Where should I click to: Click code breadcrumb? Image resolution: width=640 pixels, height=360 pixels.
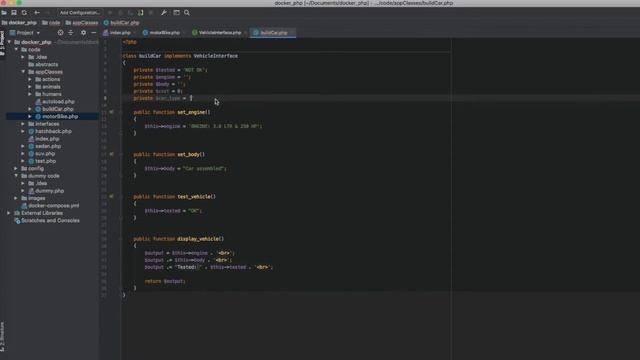51,23
